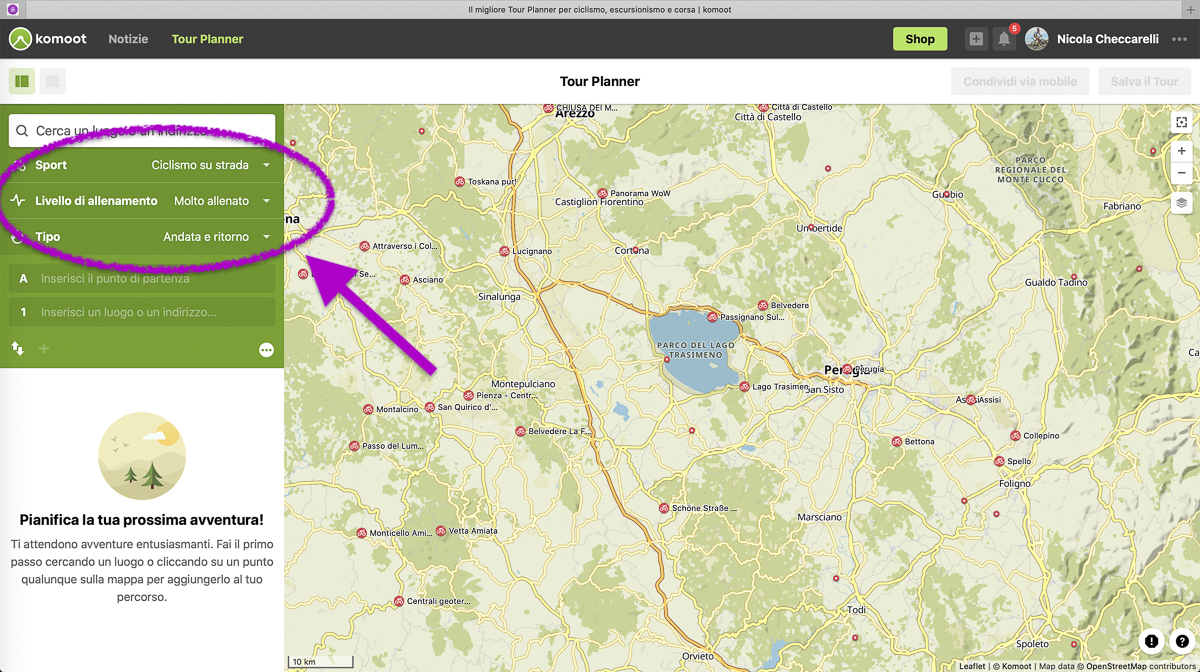1200x672 pixels.
Task: Click the green Shop button
Action: coord(919,39)
